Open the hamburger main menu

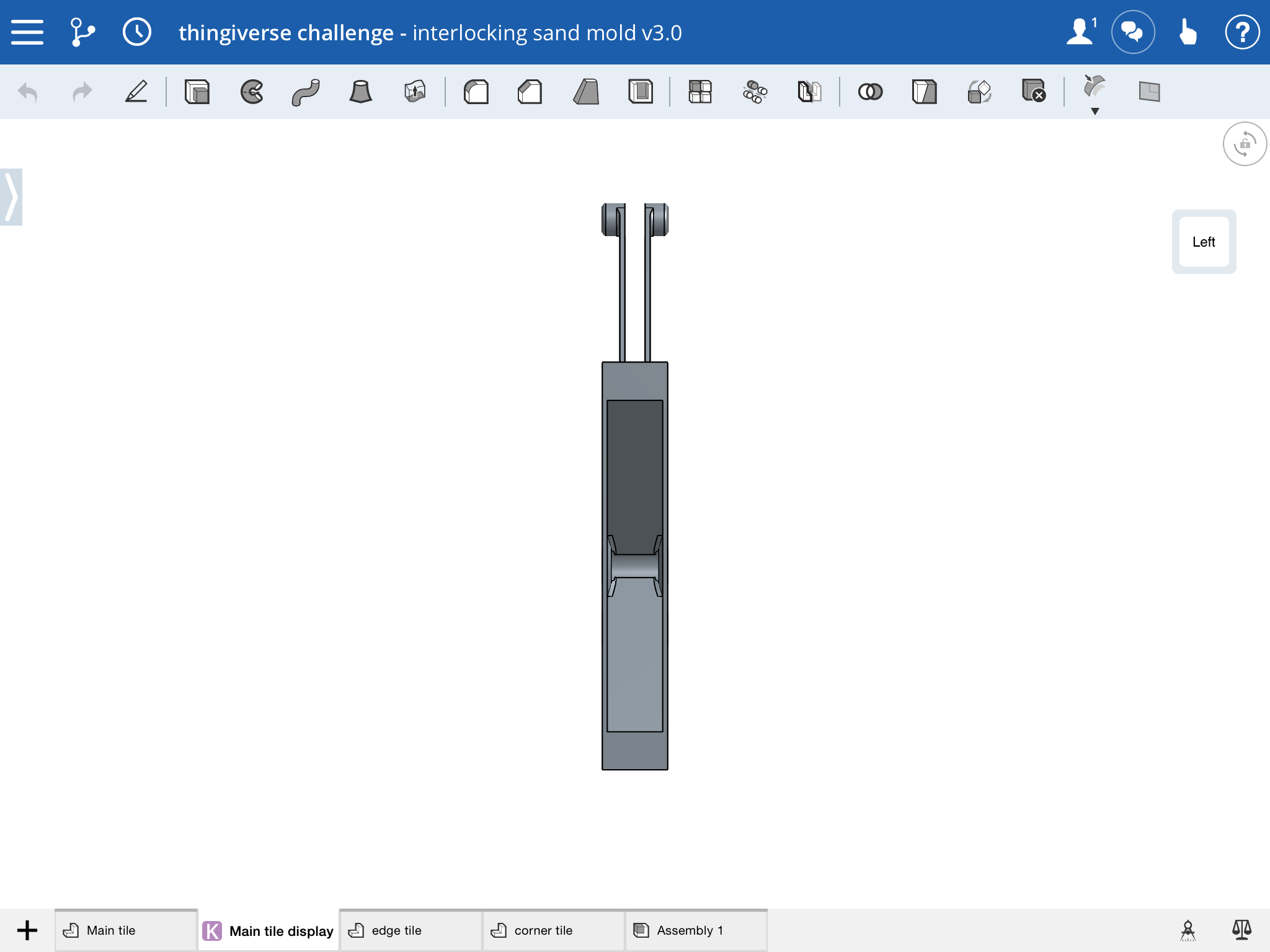pyautogui.click(x=27, y=32)
